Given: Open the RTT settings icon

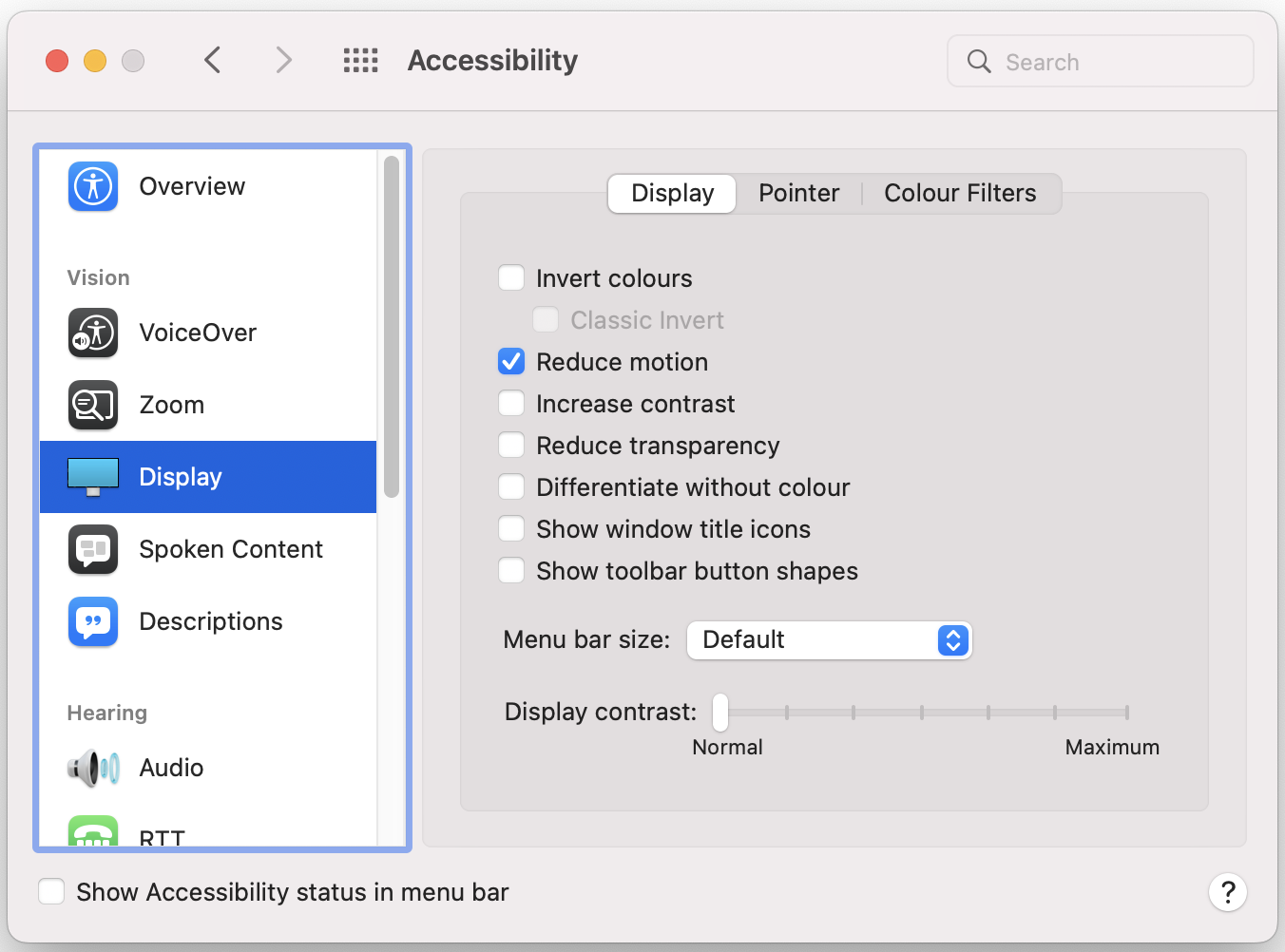Looking at the screenshot, I should pyautogui.click(x=92, y=834).
